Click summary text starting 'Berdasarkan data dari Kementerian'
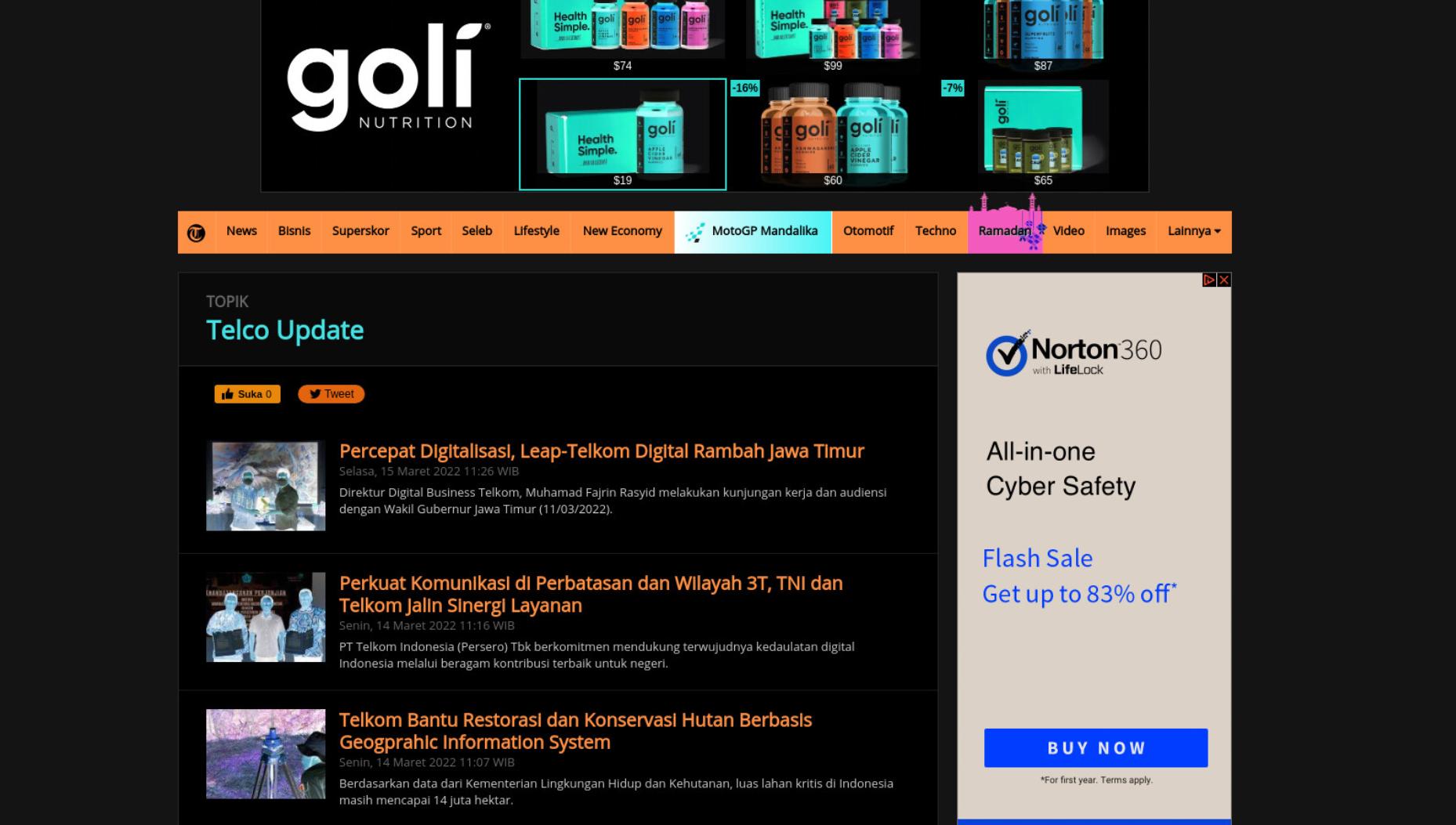The height and width of the screenshot is (825, 1456). pos(616,792)
